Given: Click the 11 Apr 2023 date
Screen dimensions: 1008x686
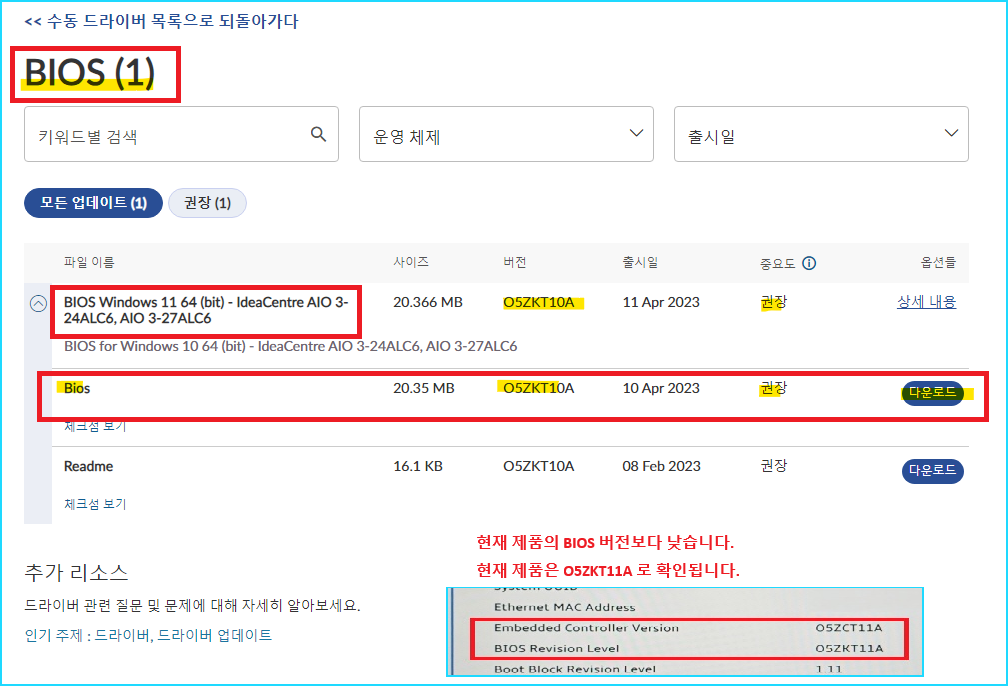Looking at the screenshot, I should tap(661, 302).
